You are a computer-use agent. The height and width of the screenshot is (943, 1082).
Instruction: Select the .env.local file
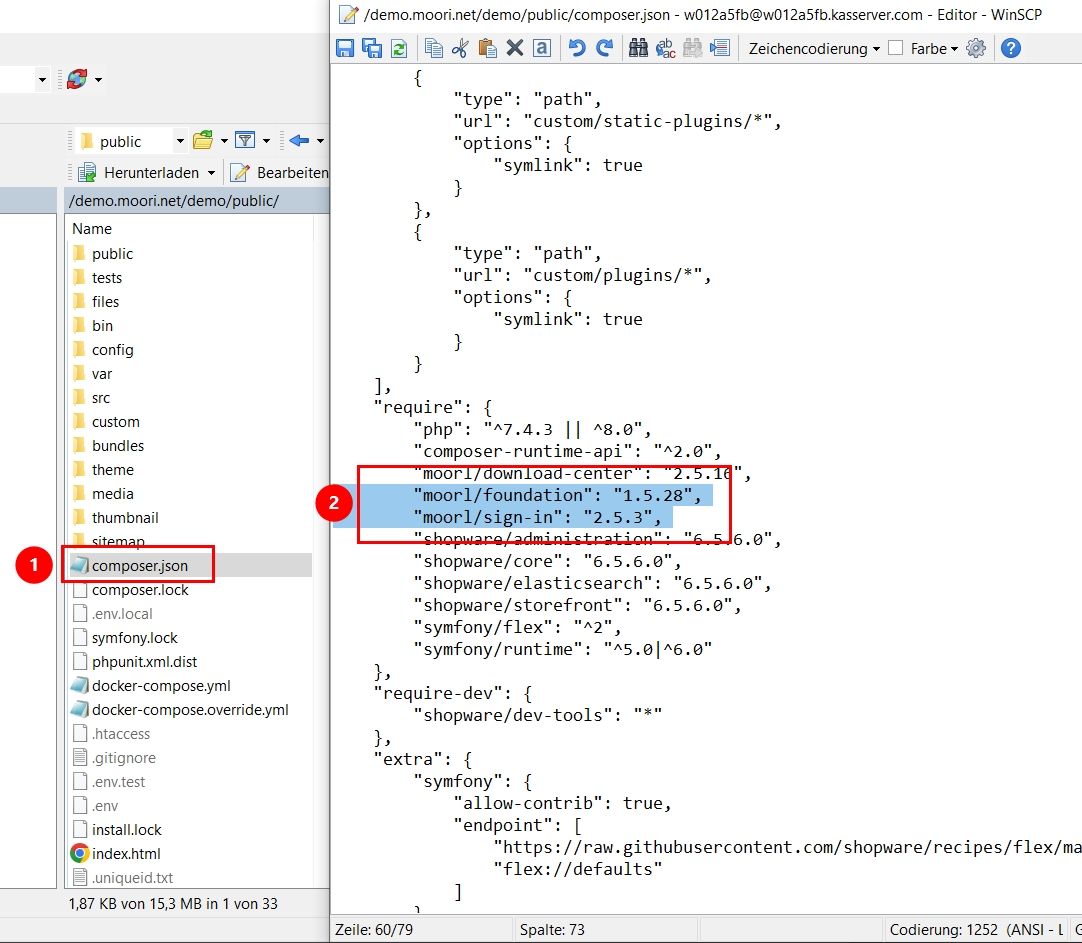click(x=121, y=613)
